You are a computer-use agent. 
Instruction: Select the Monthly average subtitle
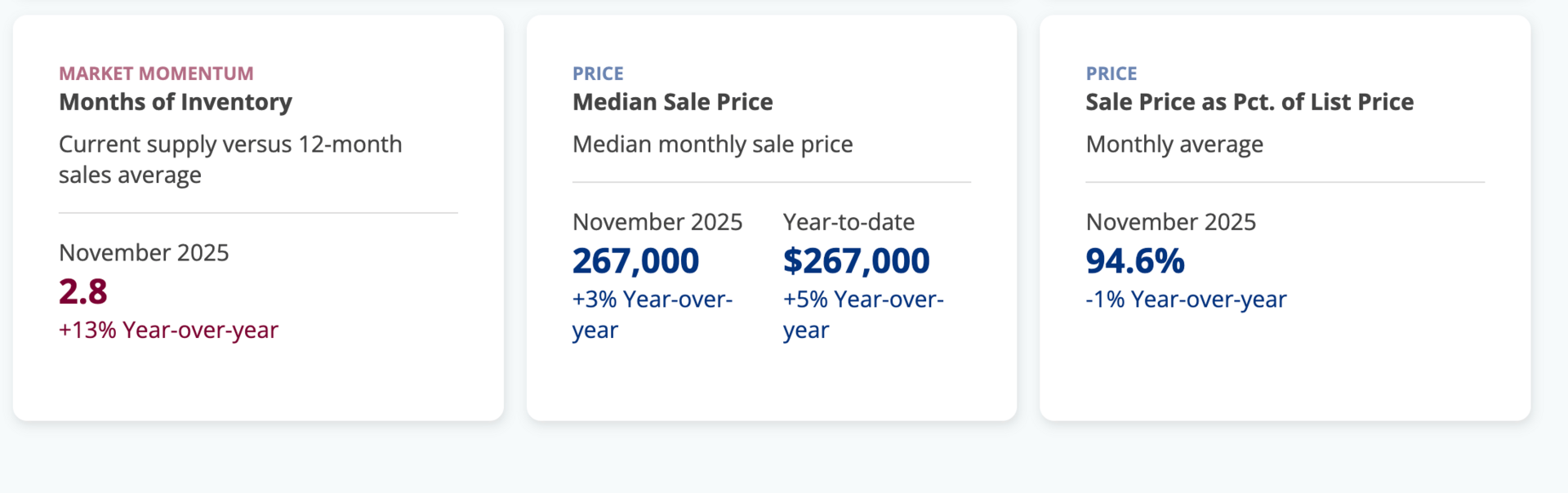point(1174,144)
